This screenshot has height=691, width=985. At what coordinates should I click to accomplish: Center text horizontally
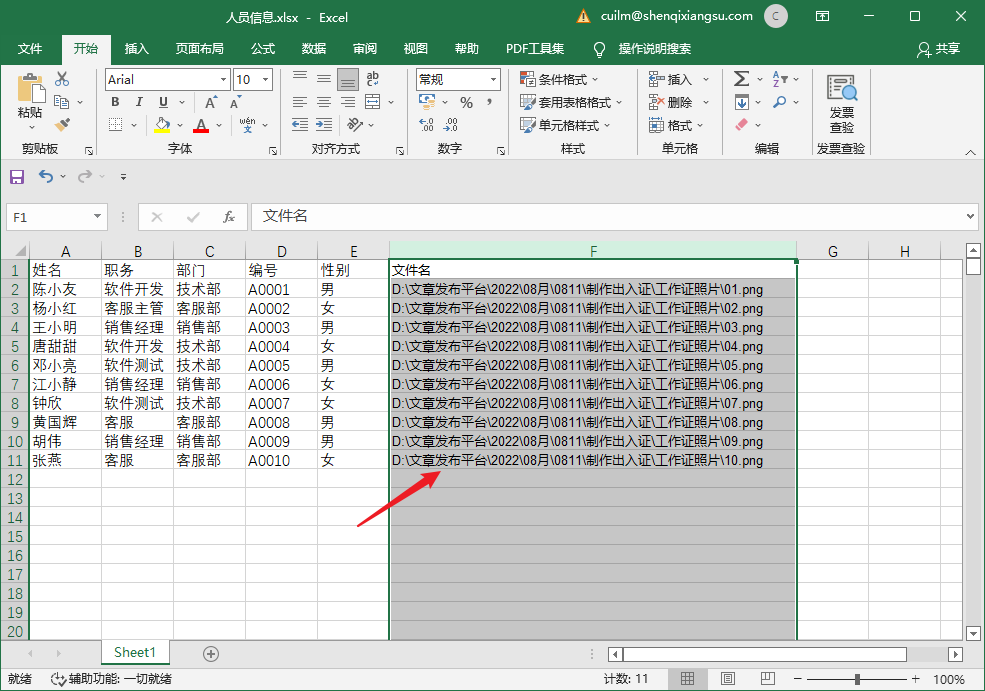[324, 102]
